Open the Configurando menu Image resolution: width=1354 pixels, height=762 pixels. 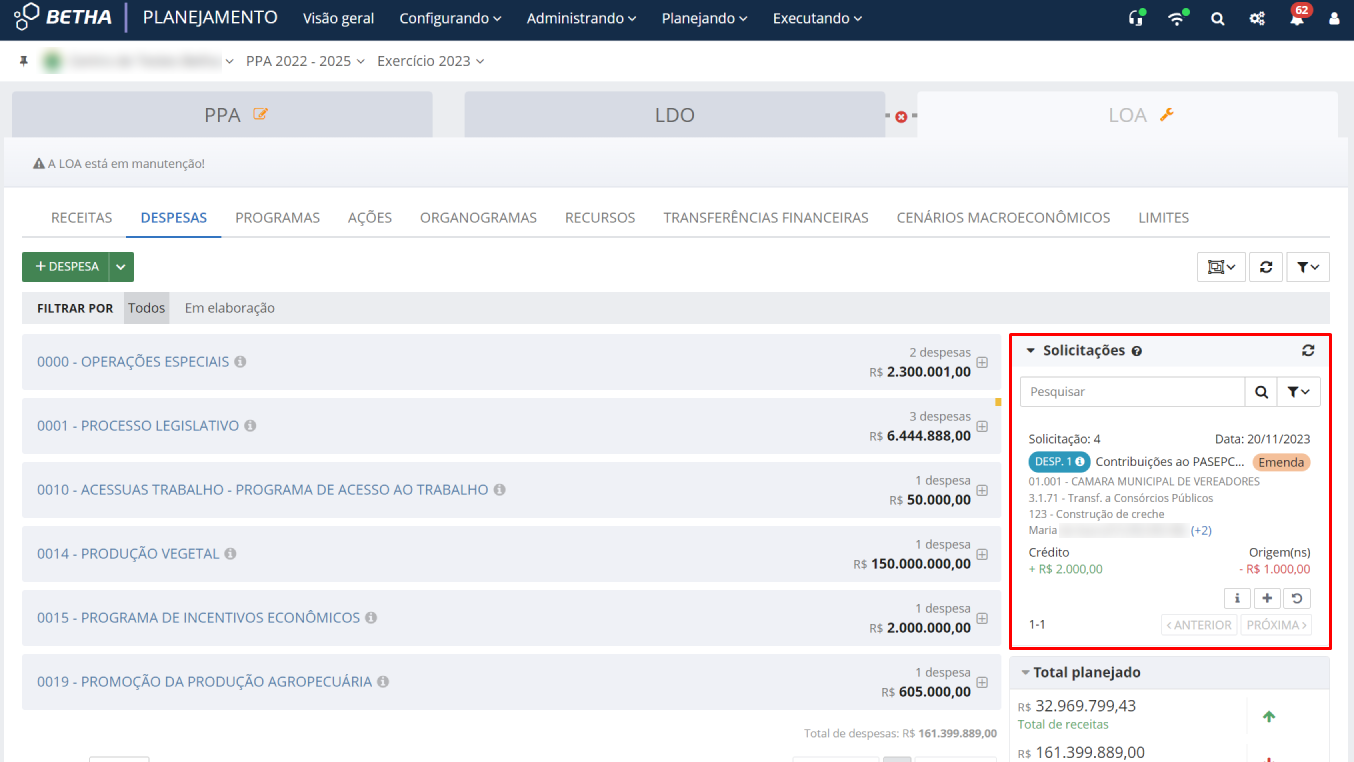pyautogui.click(x=450, y=19)
